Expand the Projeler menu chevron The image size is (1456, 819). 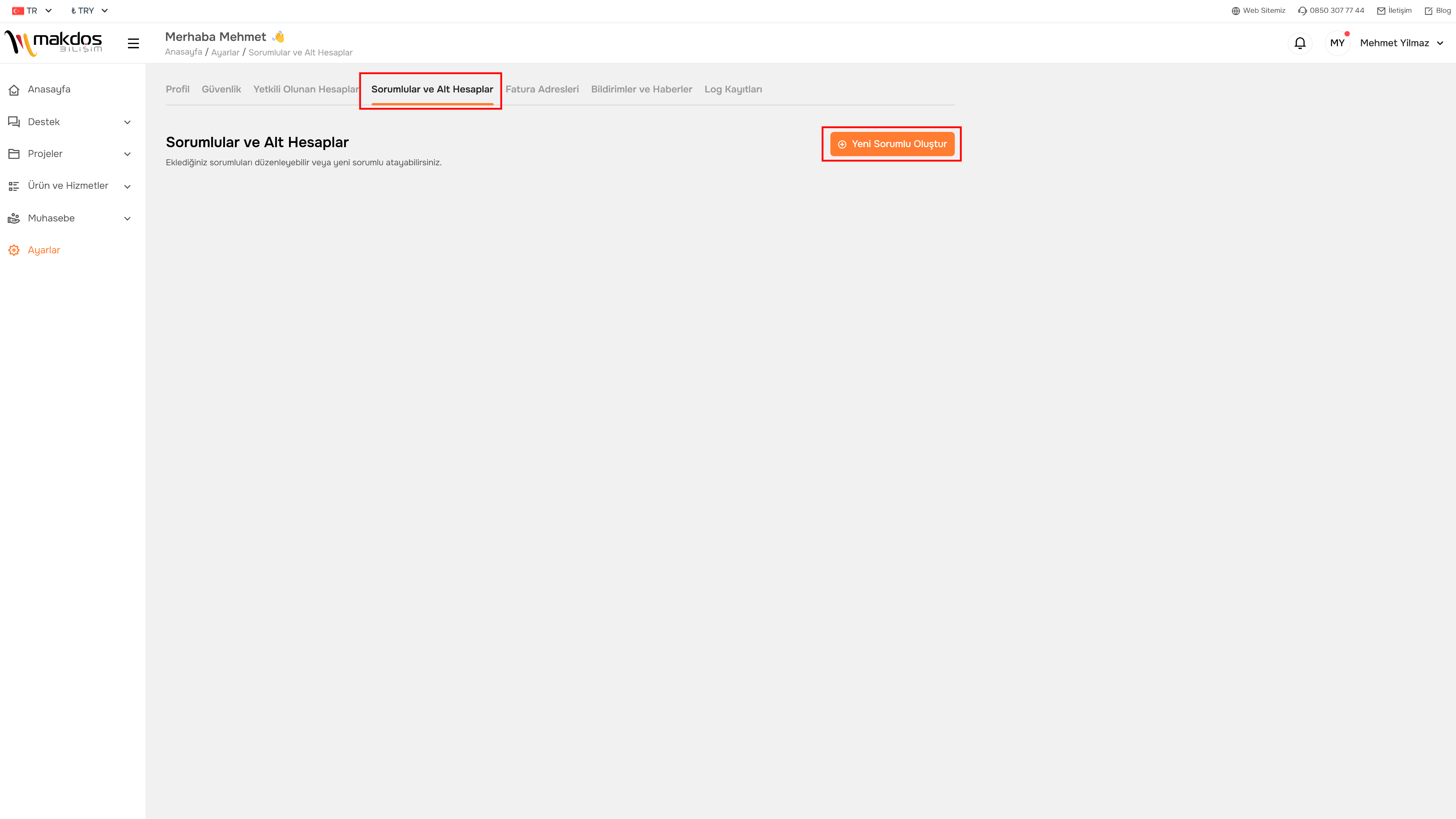click(x=127, y=154)
